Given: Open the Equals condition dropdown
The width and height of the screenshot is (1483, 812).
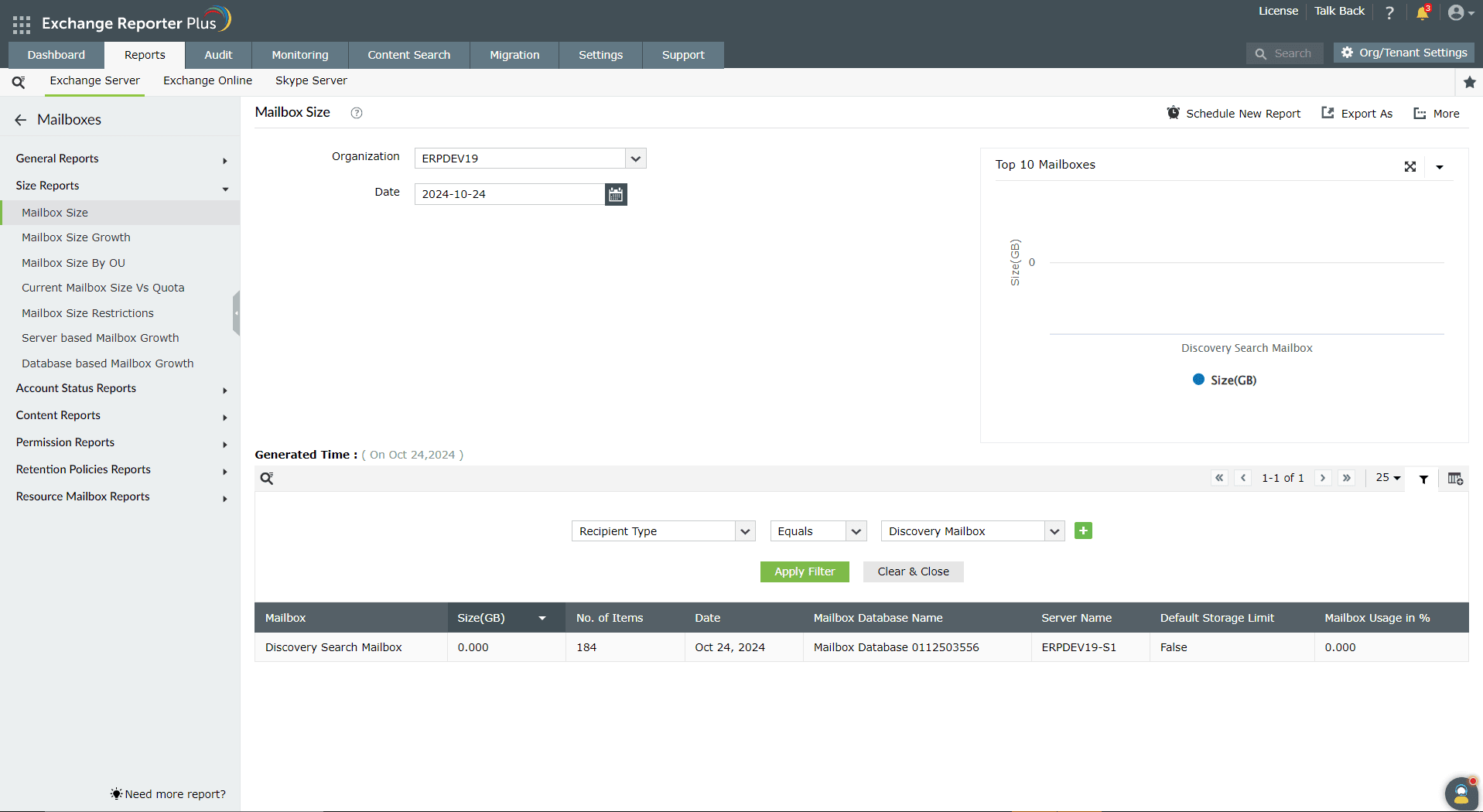Looking at the screenshot, I should (x=818, y=531).
